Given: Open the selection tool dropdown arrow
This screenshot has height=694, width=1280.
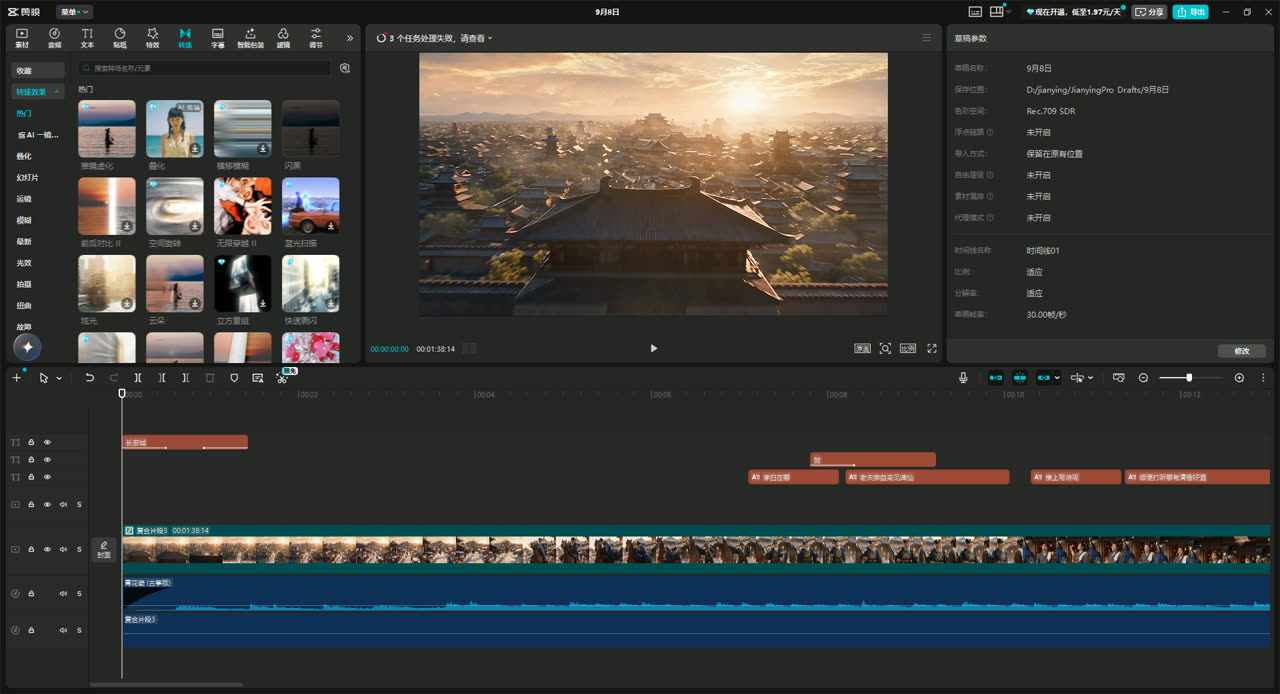Looking at the screenshot, I should coord(59,378).
